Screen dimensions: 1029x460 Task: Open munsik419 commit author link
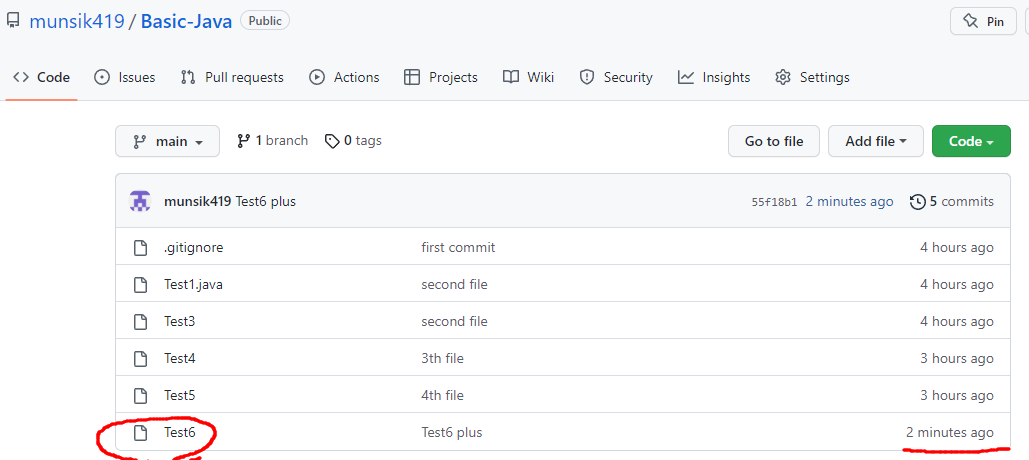tap(198, 201)
